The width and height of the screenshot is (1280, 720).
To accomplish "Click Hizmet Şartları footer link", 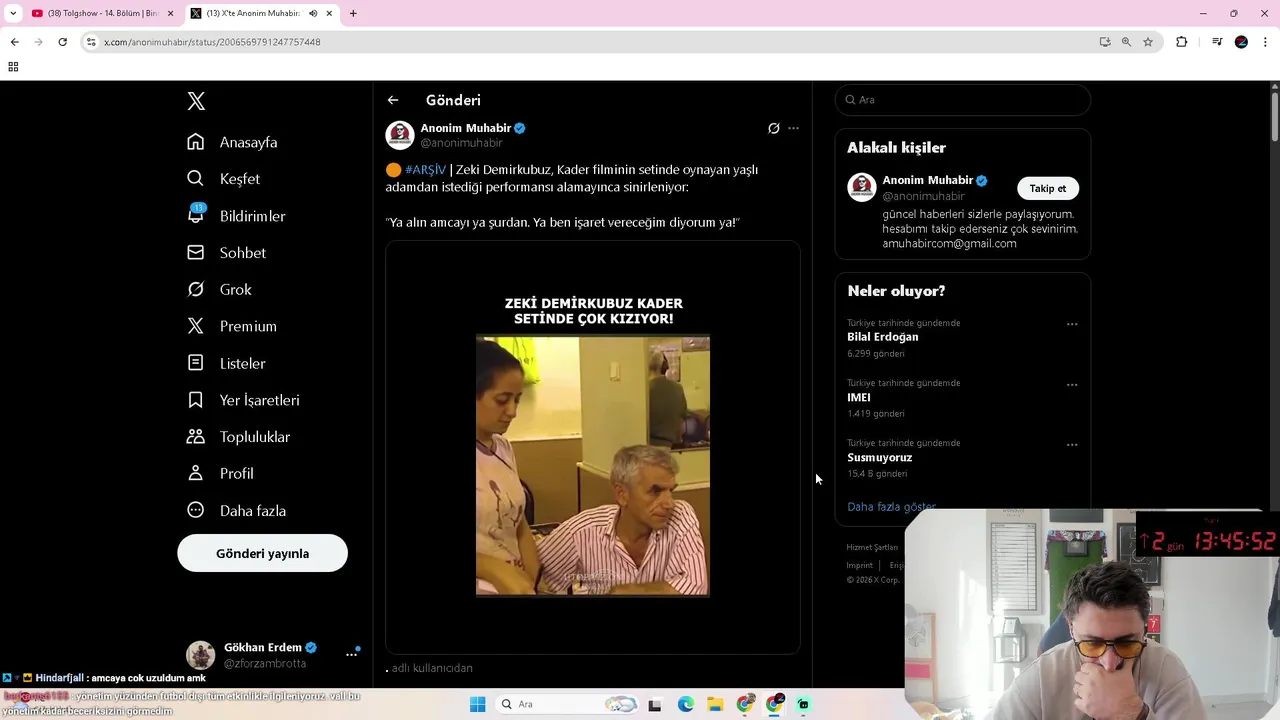I will coord(872,547).
